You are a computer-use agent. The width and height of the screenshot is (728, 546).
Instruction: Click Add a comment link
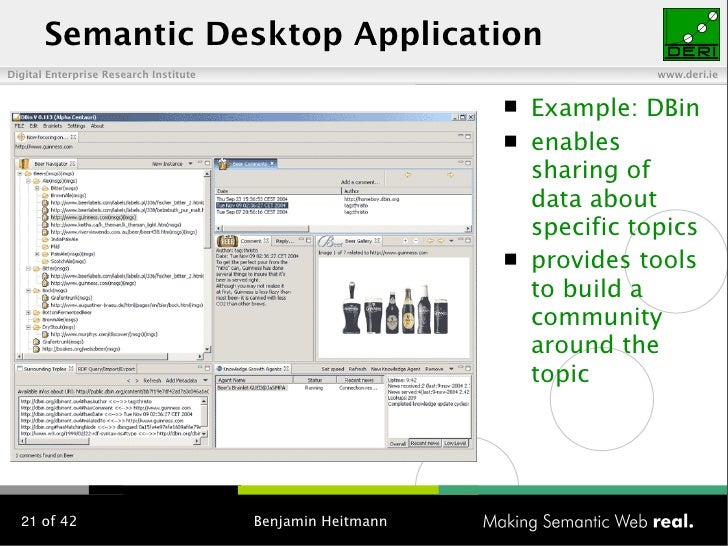click(360, 182)
